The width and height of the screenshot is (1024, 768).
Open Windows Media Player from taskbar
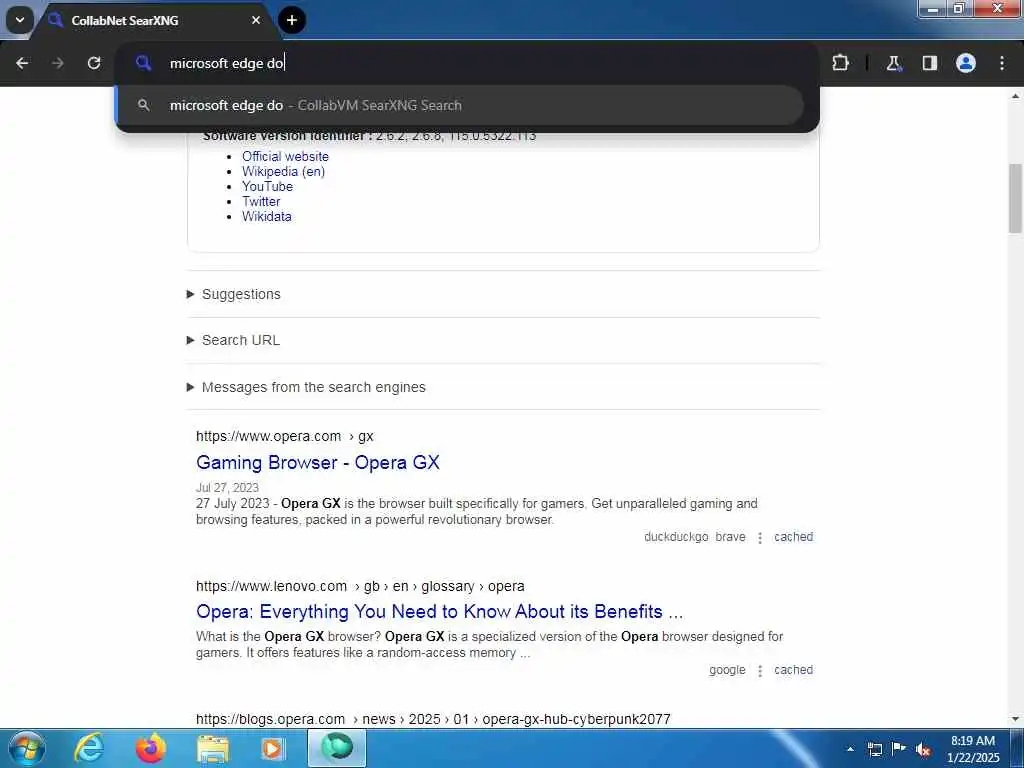click(273, 748)
